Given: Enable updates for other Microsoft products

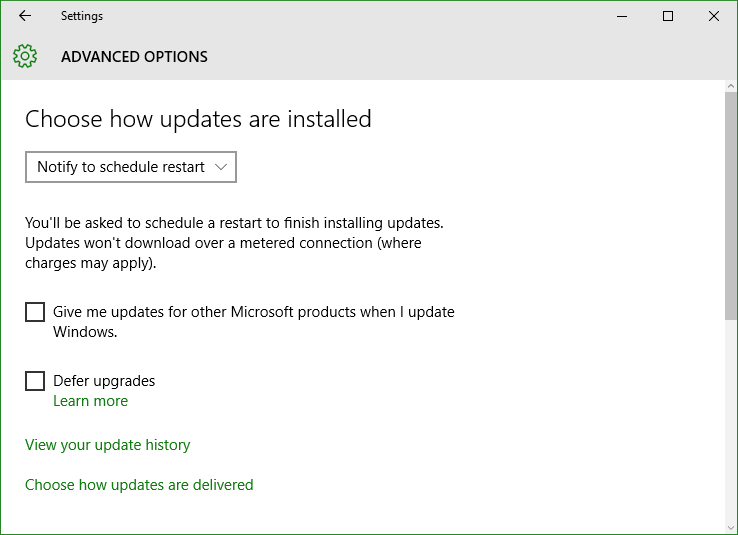Looking at the screenshot, I should point(35,312).
